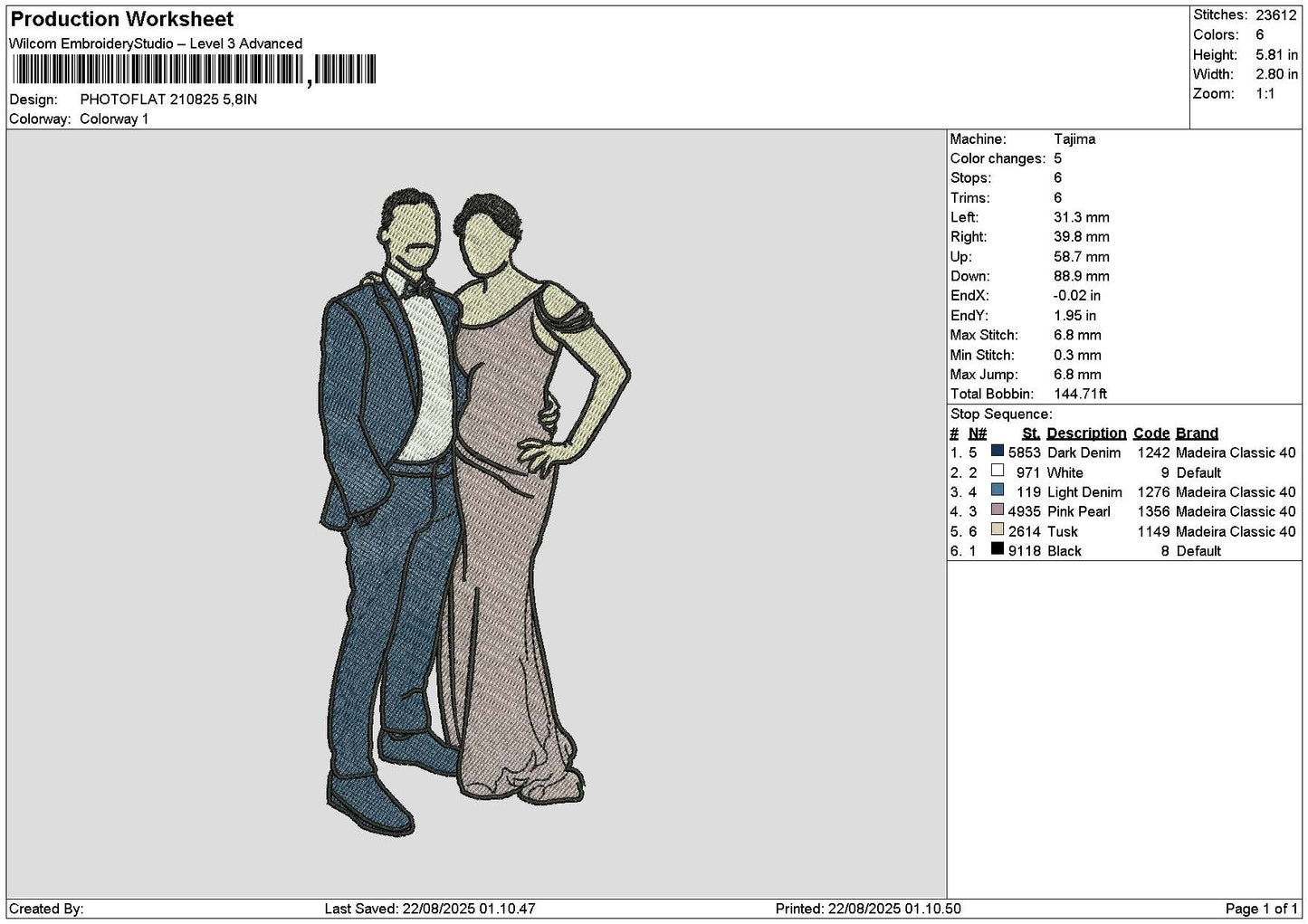Click the White color swatch

[998, 471]
